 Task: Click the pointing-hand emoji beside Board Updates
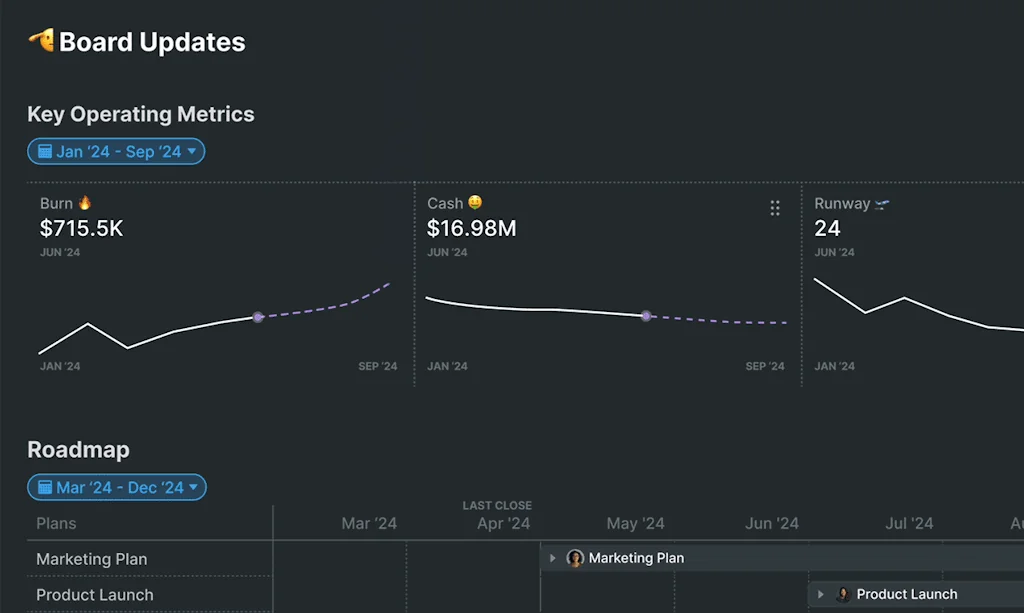42,41
